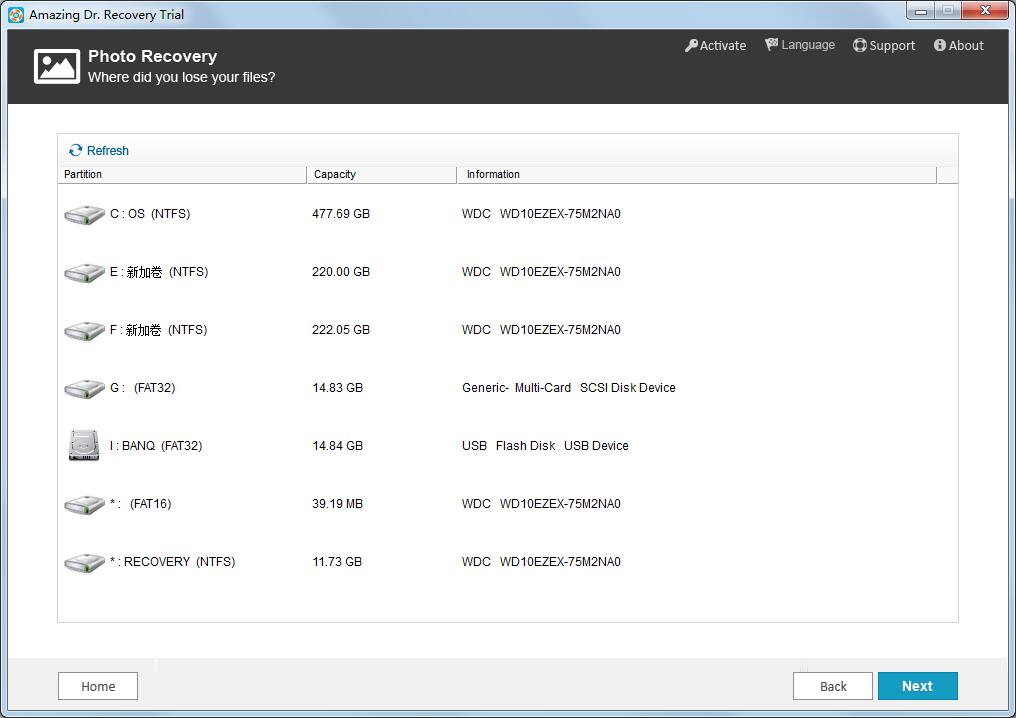Screen dimensions: 1016x718
Task: Select the E: drive icon
Action: click(84, 272)
